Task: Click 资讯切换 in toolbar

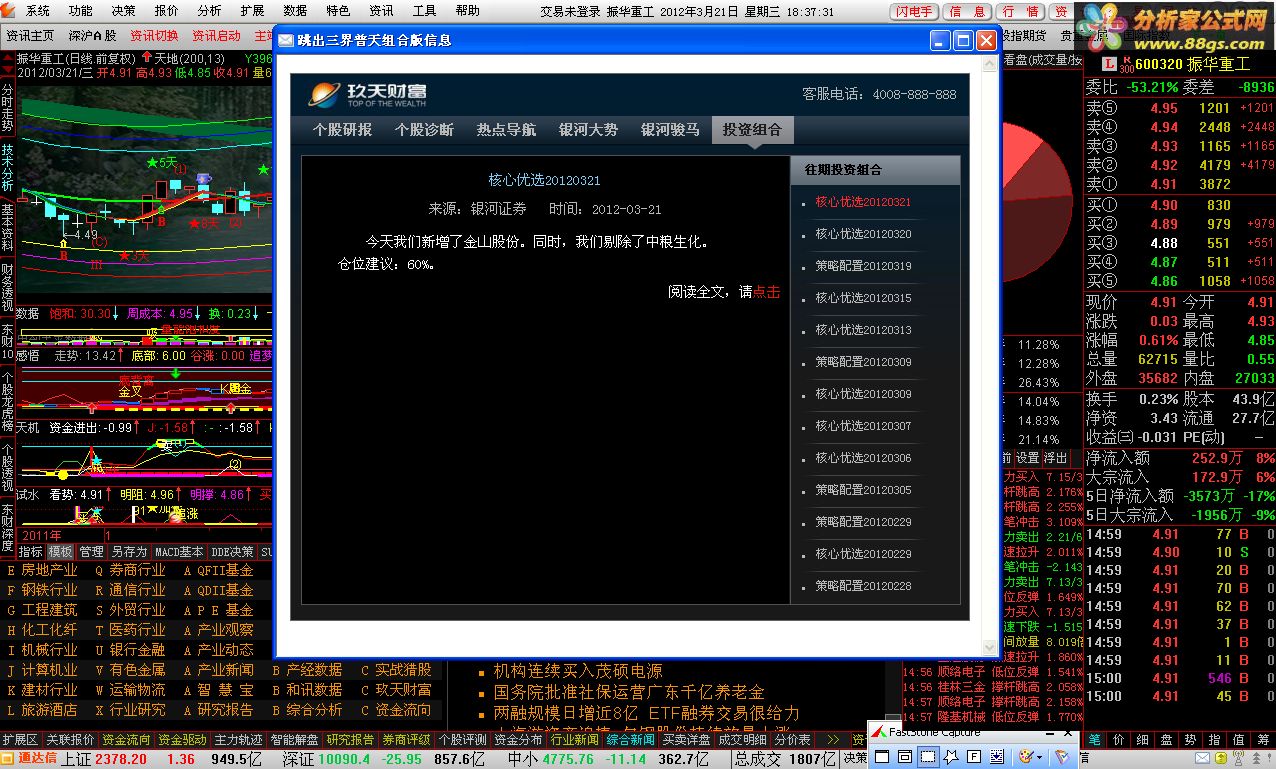Action: pyautogui.click(x=154, y=35)
